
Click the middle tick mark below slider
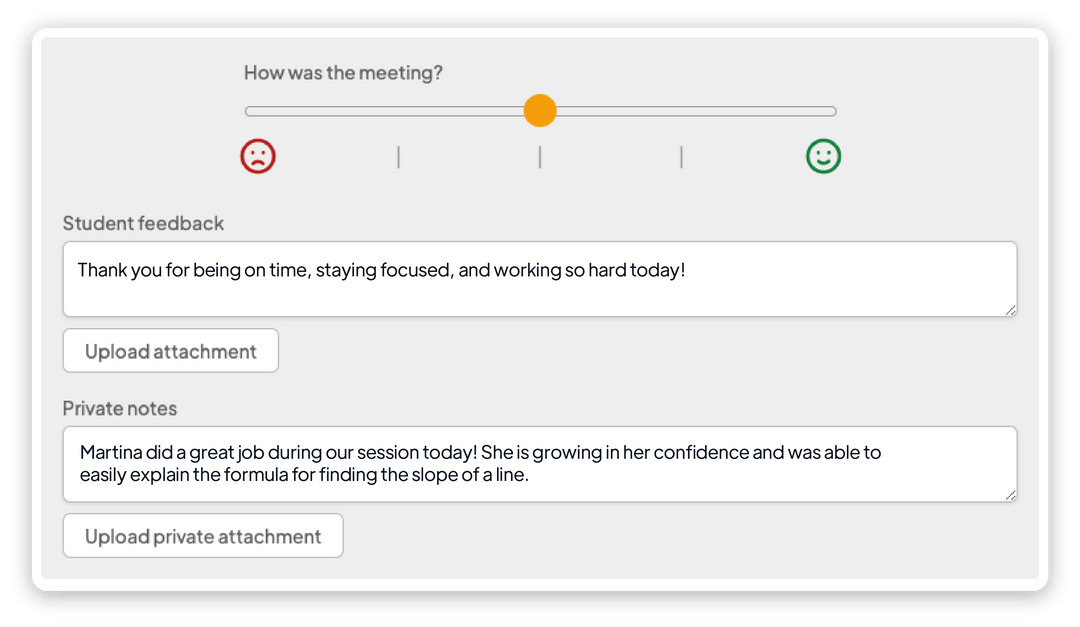click(540, 157)
